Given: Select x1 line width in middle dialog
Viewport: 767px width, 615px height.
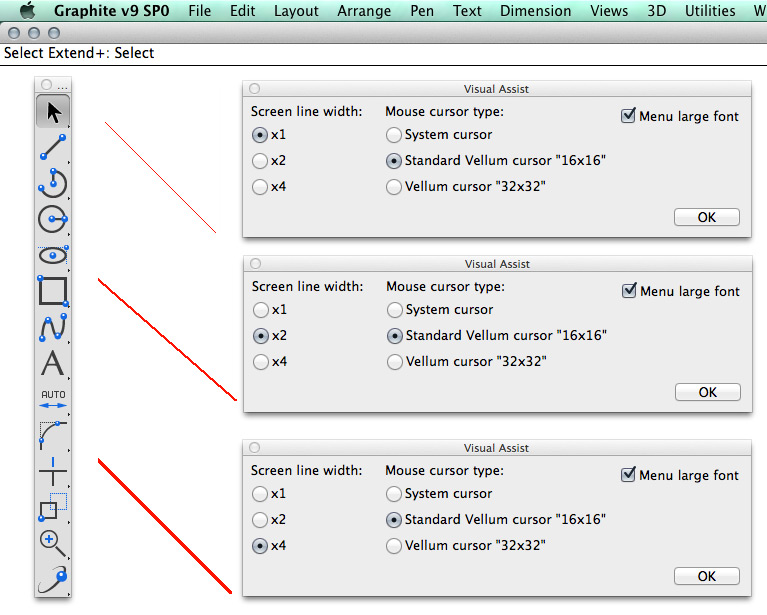Looking at the screenshot, I should tap(270, 310).
